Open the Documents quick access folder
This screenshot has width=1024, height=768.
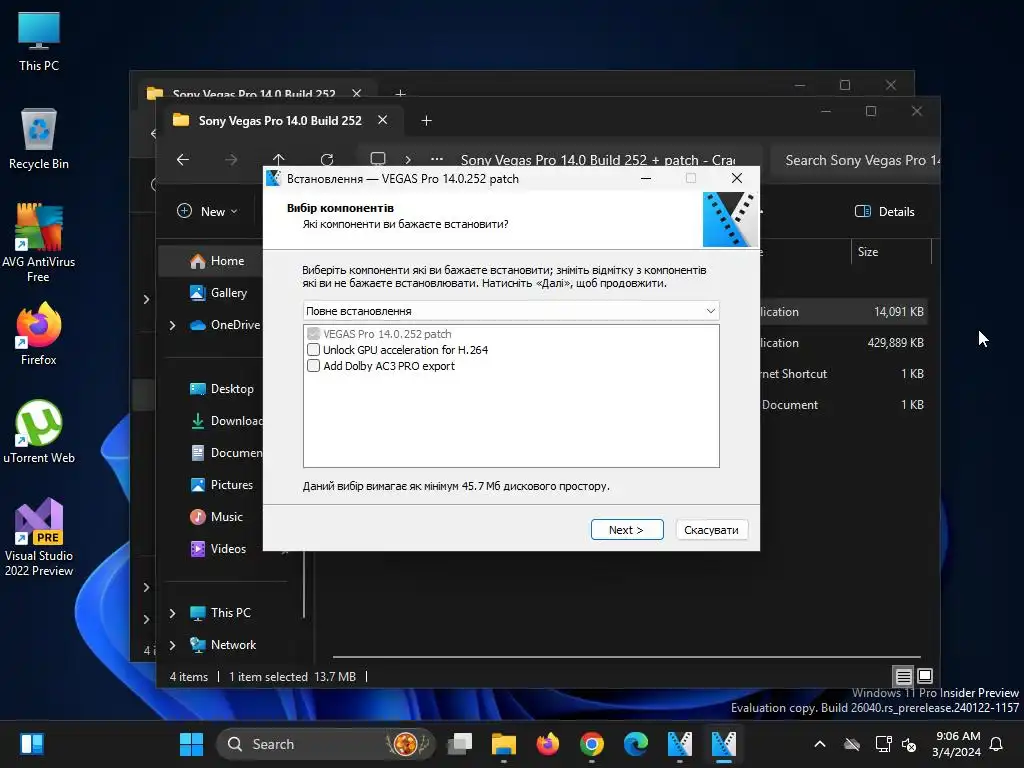226,453
